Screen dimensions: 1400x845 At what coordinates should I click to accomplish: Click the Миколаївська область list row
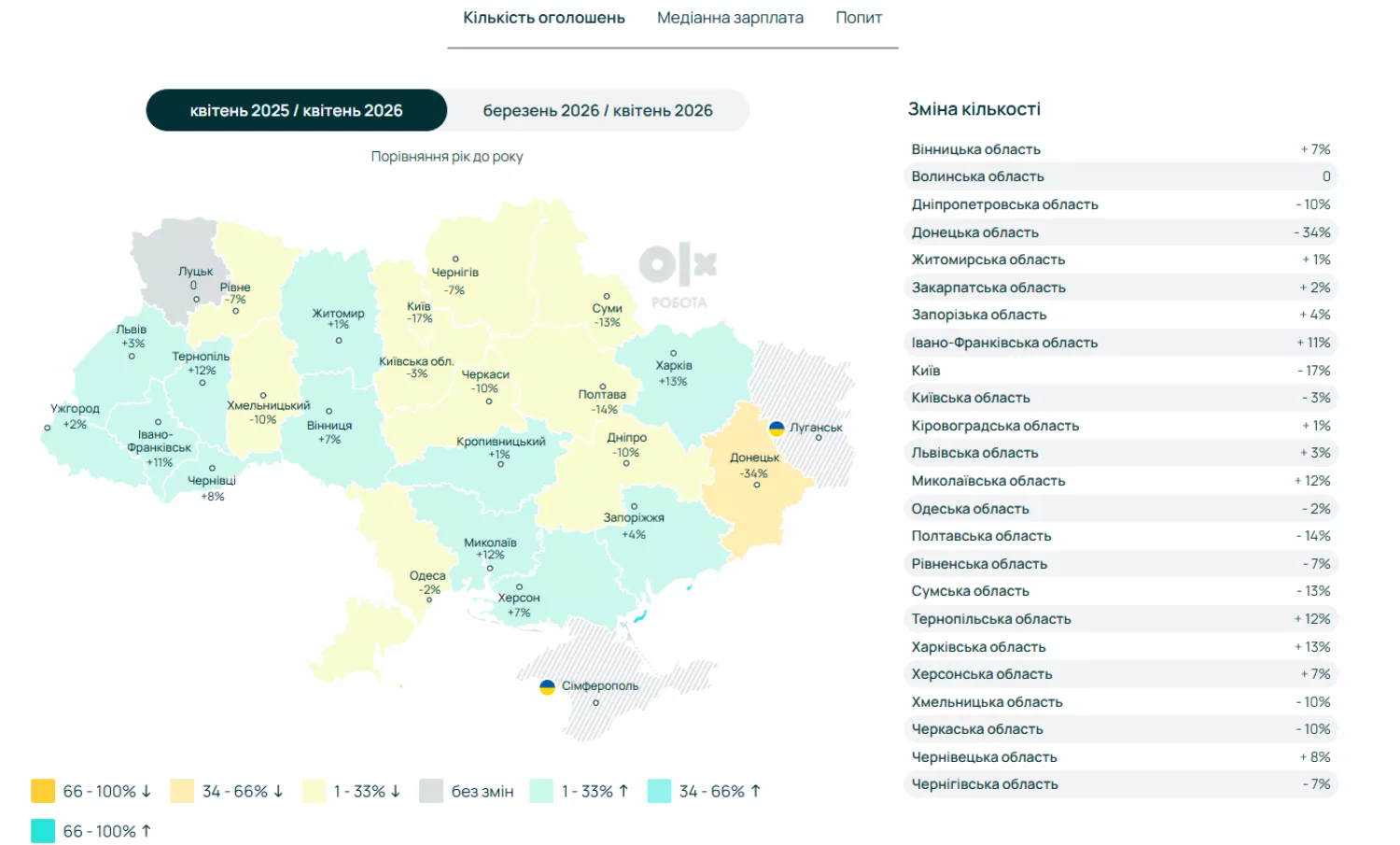pyautogui.click(x=1121, y=481)
